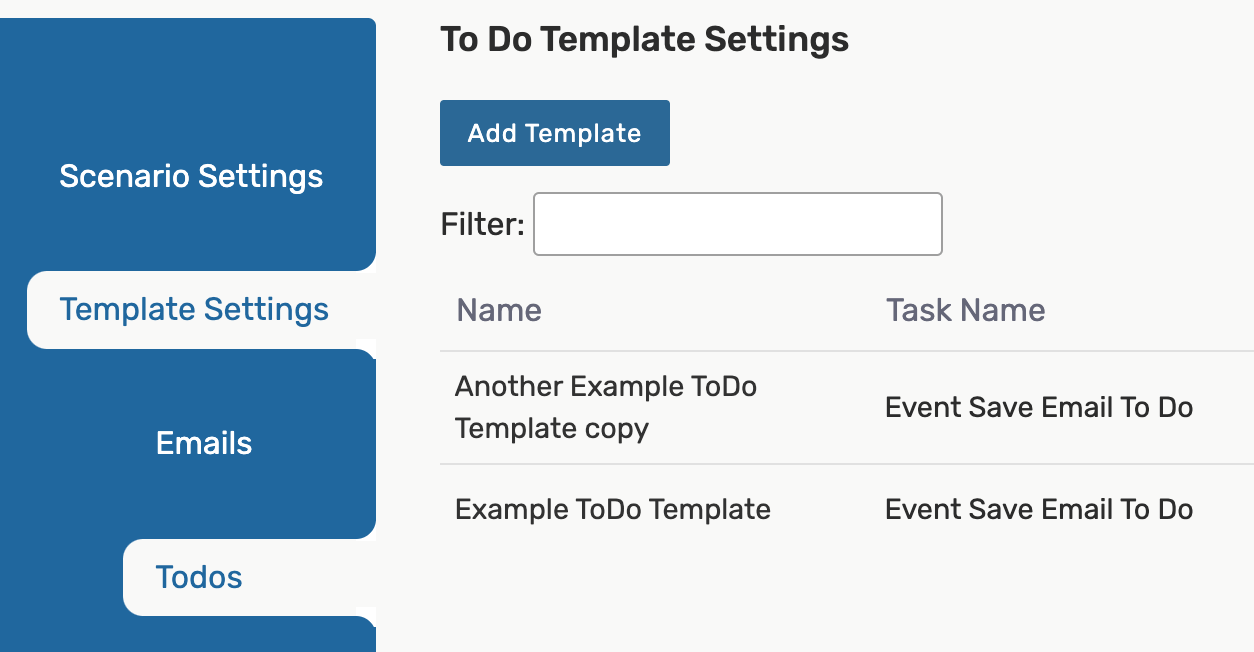Viewport: 1254px width, 652px height.
Task: Focus the Filter text field
Action: (737, 224)
